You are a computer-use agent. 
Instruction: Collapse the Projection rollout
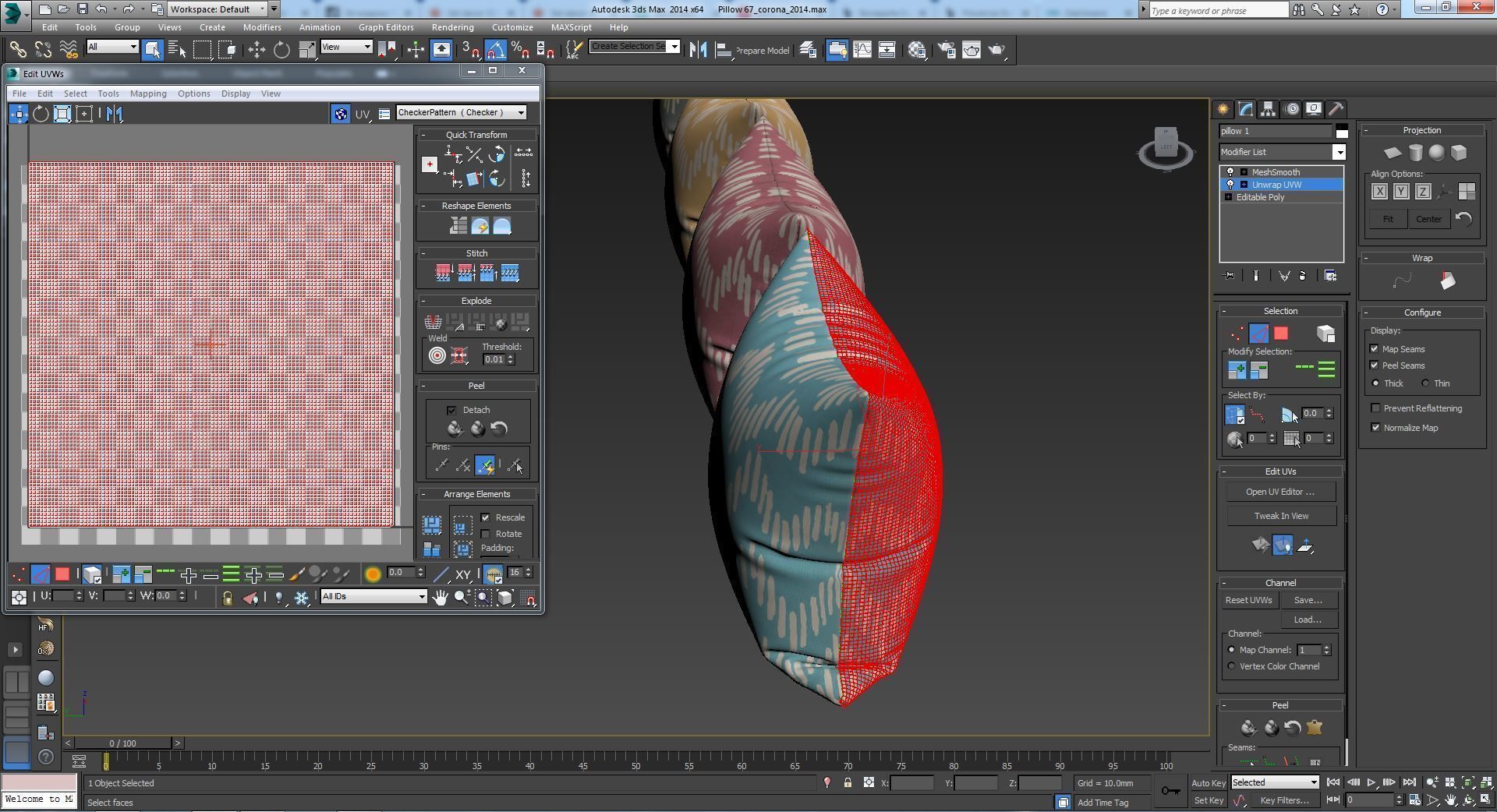(1422, 130)
